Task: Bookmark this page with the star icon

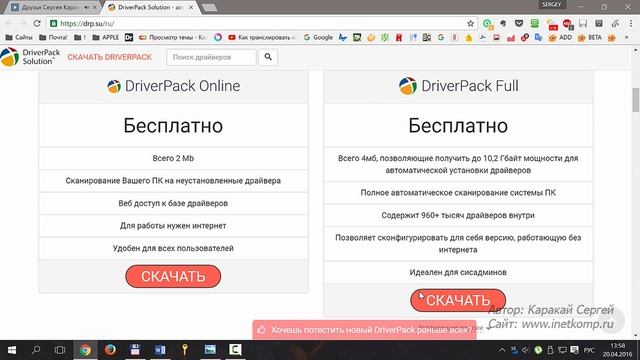Action: (x=471, y=24)
